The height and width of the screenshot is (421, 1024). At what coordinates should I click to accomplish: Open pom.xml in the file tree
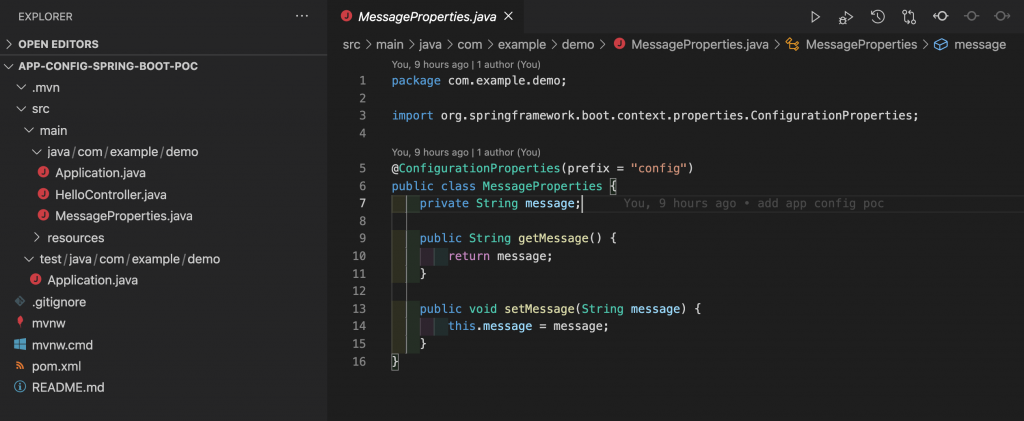(55, 366)
